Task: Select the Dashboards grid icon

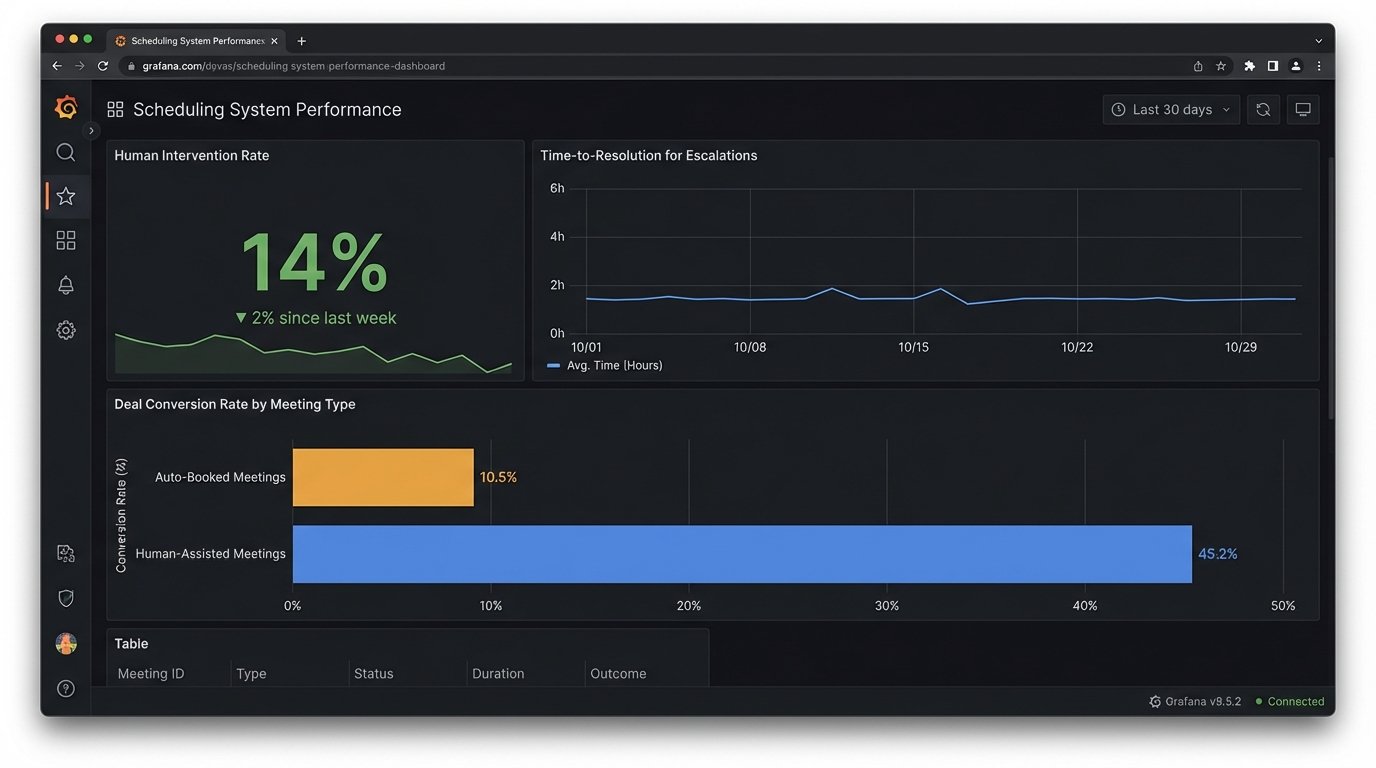Action: pyautogui.click(x=65, y=240)
